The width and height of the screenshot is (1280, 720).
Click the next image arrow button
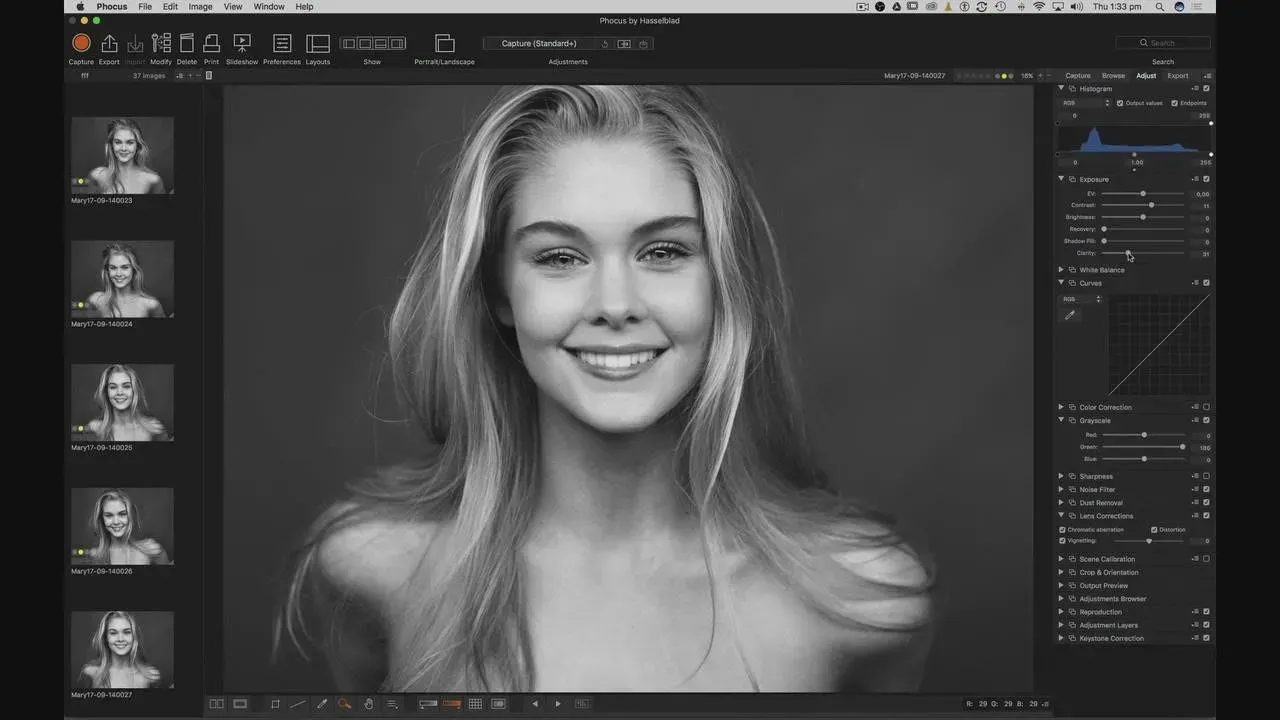558,704
